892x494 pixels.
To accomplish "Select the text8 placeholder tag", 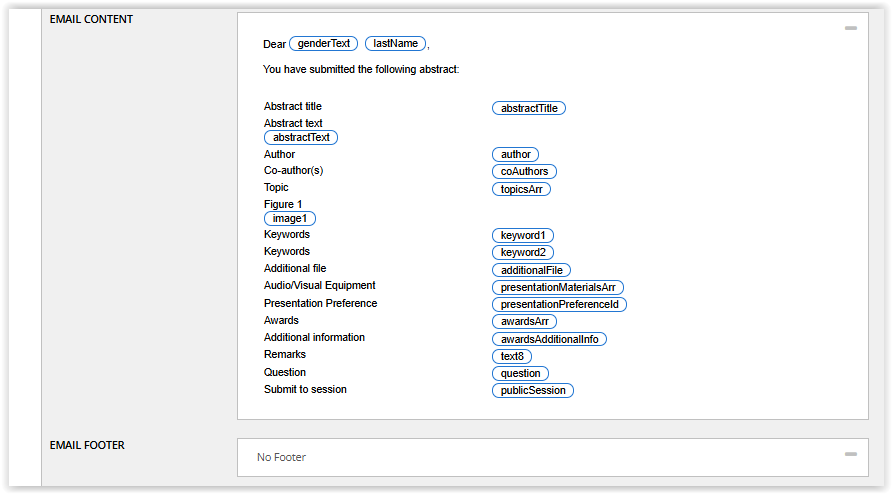I will pyautogui.click(x=512, y=356).
